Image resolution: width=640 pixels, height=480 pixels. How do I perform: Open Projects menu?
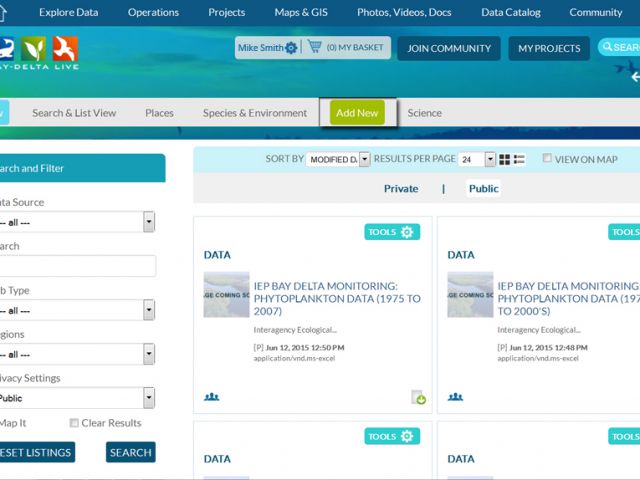click(227, 13)
